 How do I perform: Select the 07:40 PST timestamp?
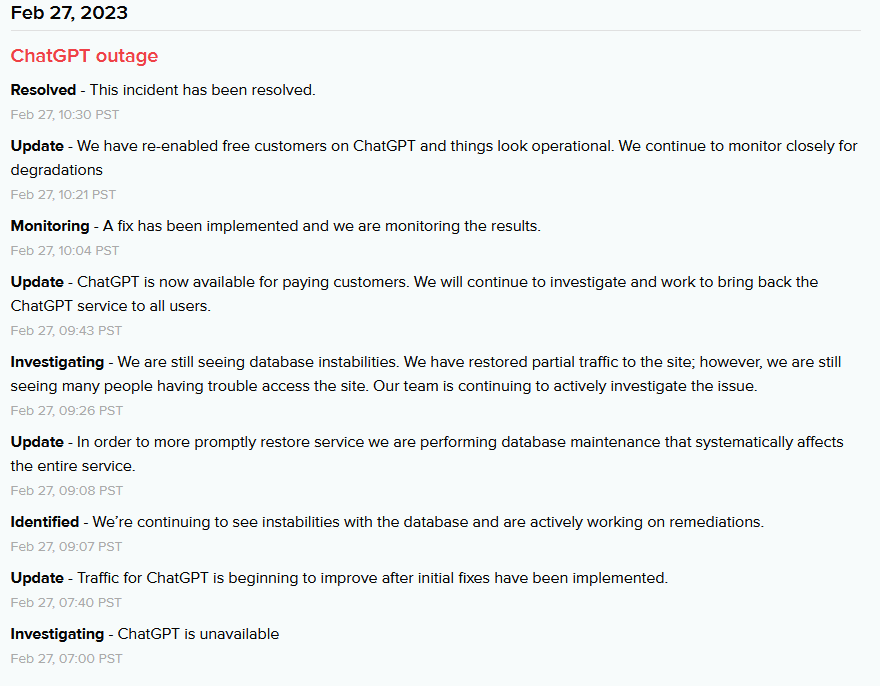pyautogui.click(x=66, y=602)
